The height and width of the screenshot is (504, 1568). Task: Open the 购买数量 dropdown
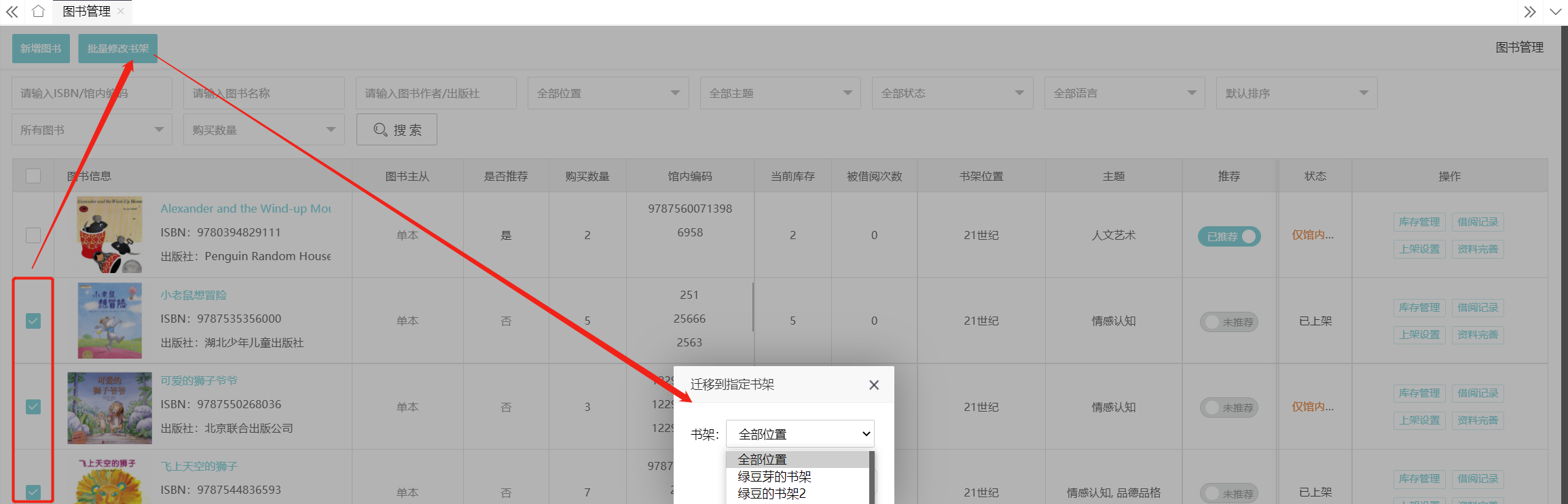point(263,129)
